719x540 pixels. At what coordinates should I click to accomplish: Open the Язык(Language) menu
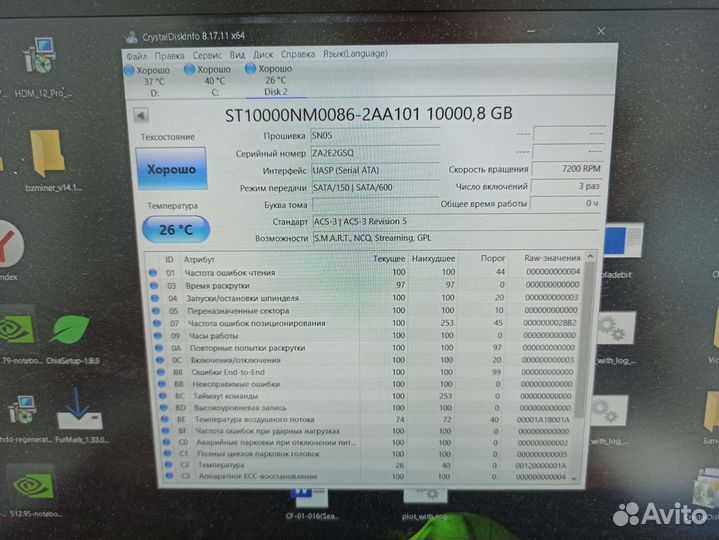[x=355, y=53]
